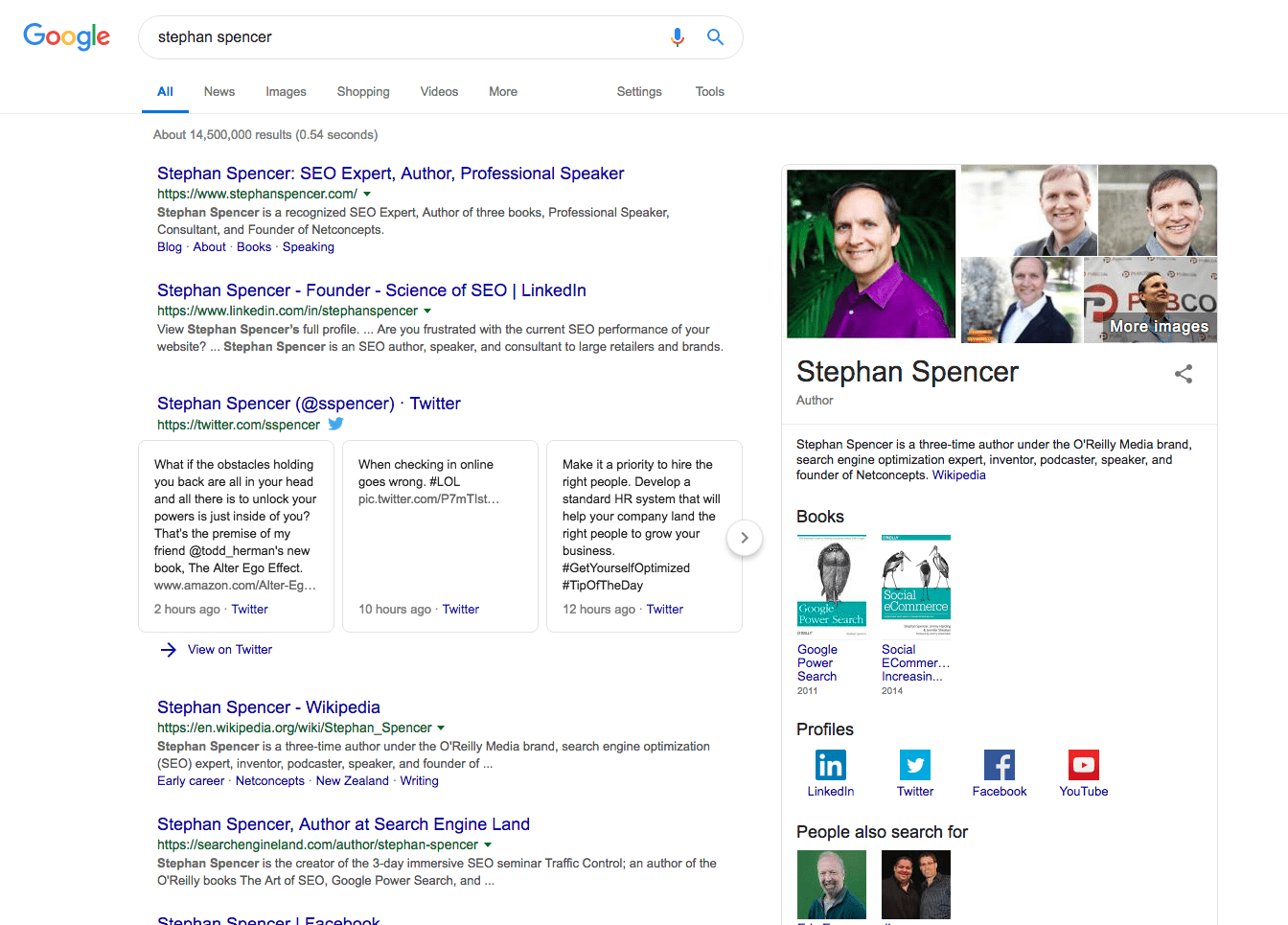Click Twitter link on 10 hours ago tweet

(461, 610)
